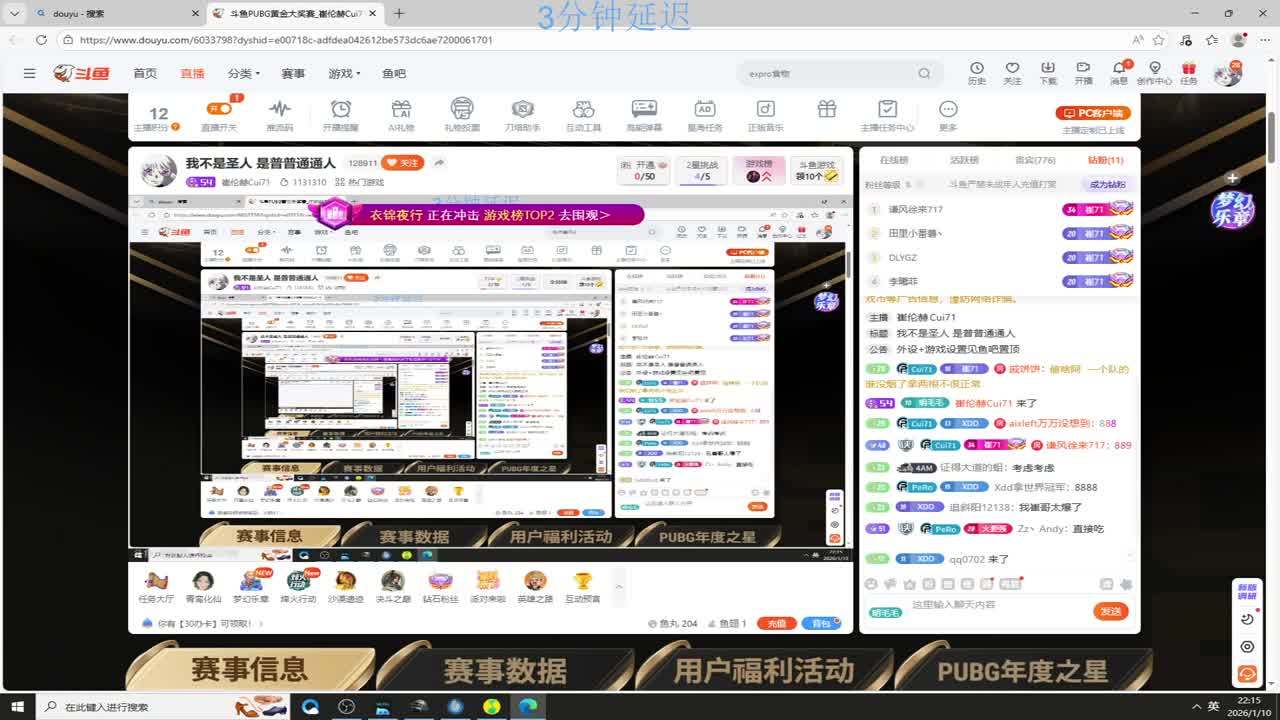This screenshot has height=720, width=1280.
Task: Open the 消息 notifications bell
Action: coord(1119,73)
